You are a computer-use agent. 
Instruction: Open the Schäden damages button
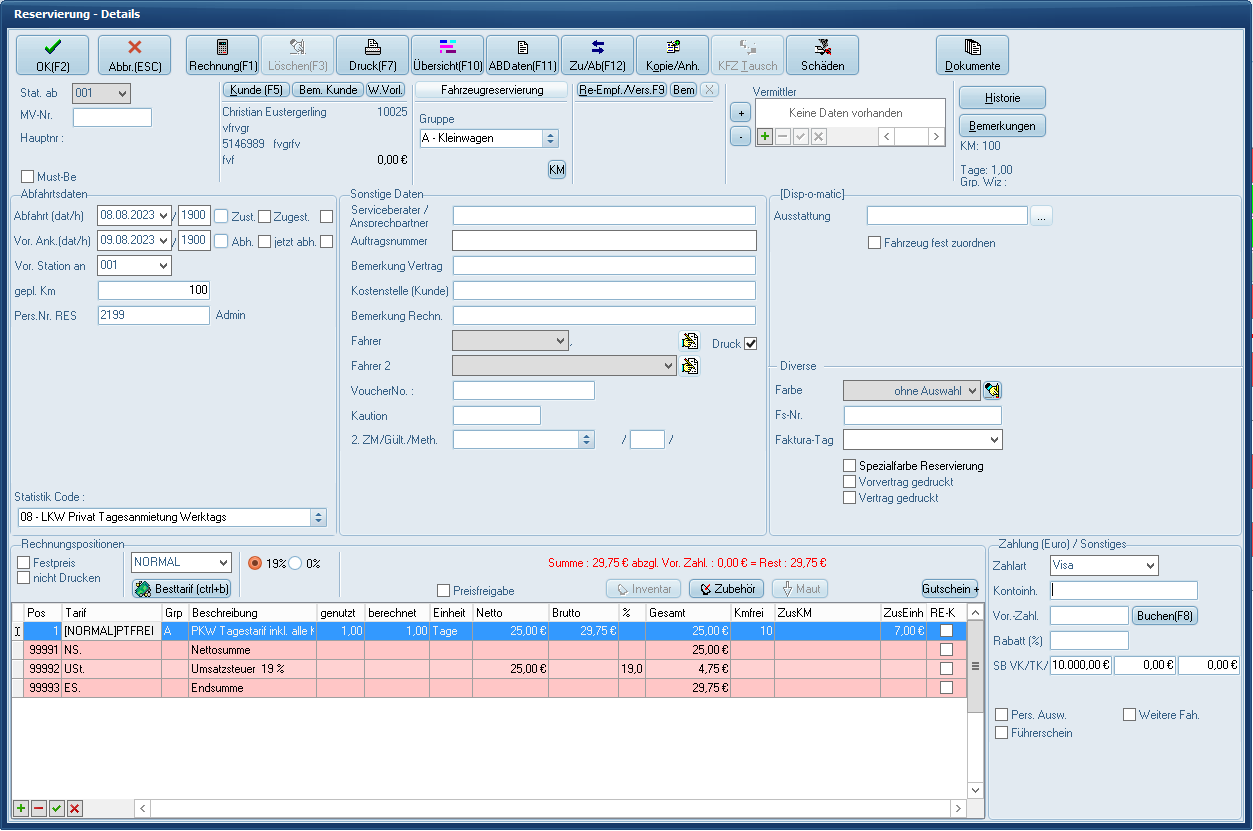click(x=822, y=55)
